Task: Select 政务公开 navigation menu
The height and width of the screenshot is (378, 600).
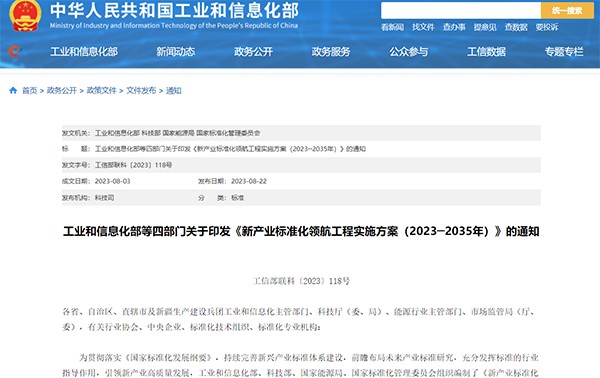Action: (253, 52)
